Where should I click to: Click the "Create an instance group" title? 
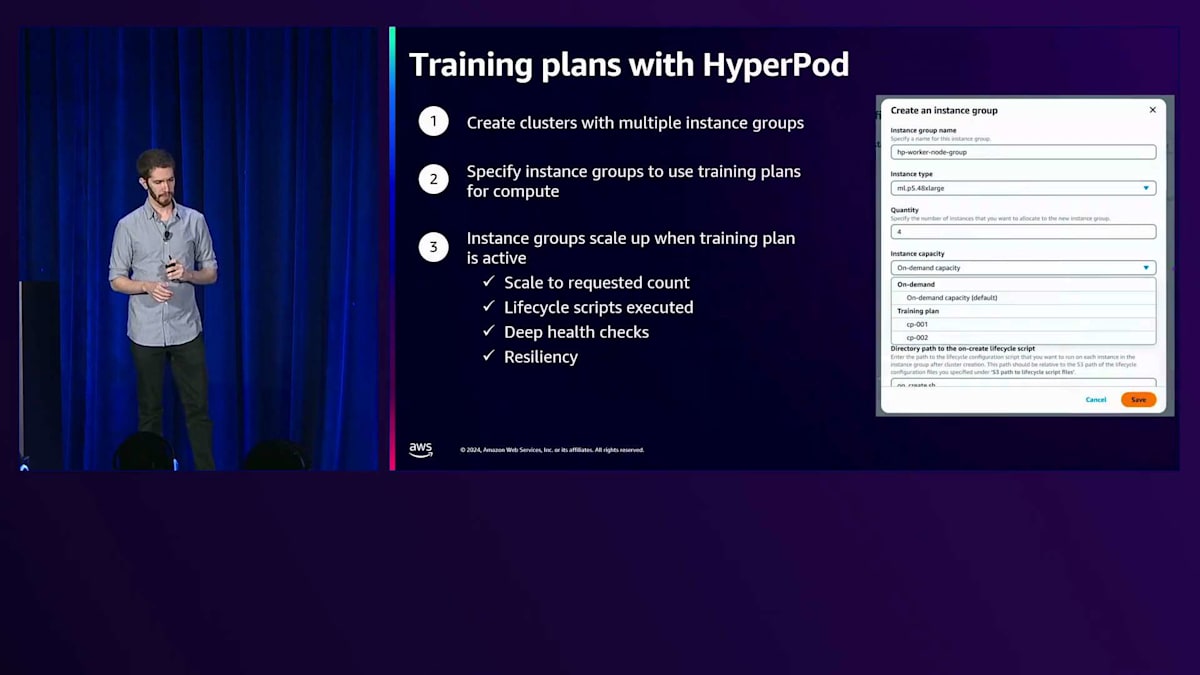pos(944,110)
